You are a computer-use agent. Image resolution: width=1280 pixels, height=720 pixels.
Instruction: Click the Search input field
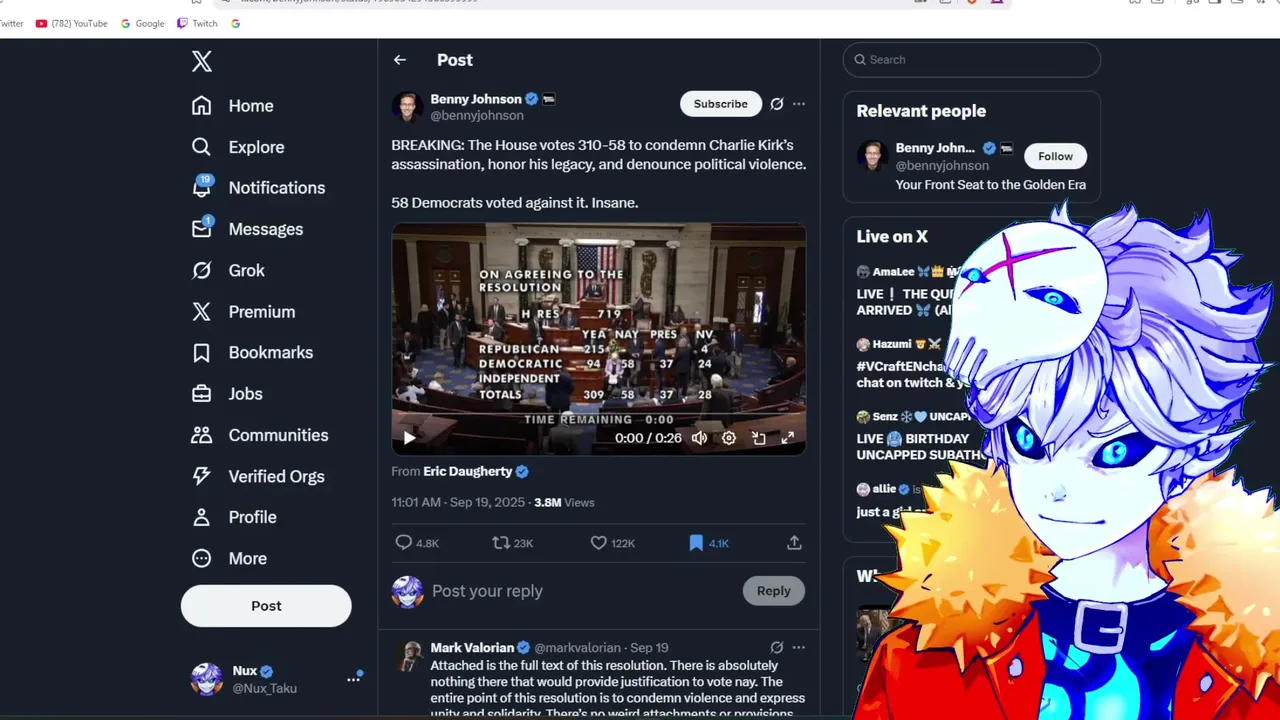[x=972, y=60]
